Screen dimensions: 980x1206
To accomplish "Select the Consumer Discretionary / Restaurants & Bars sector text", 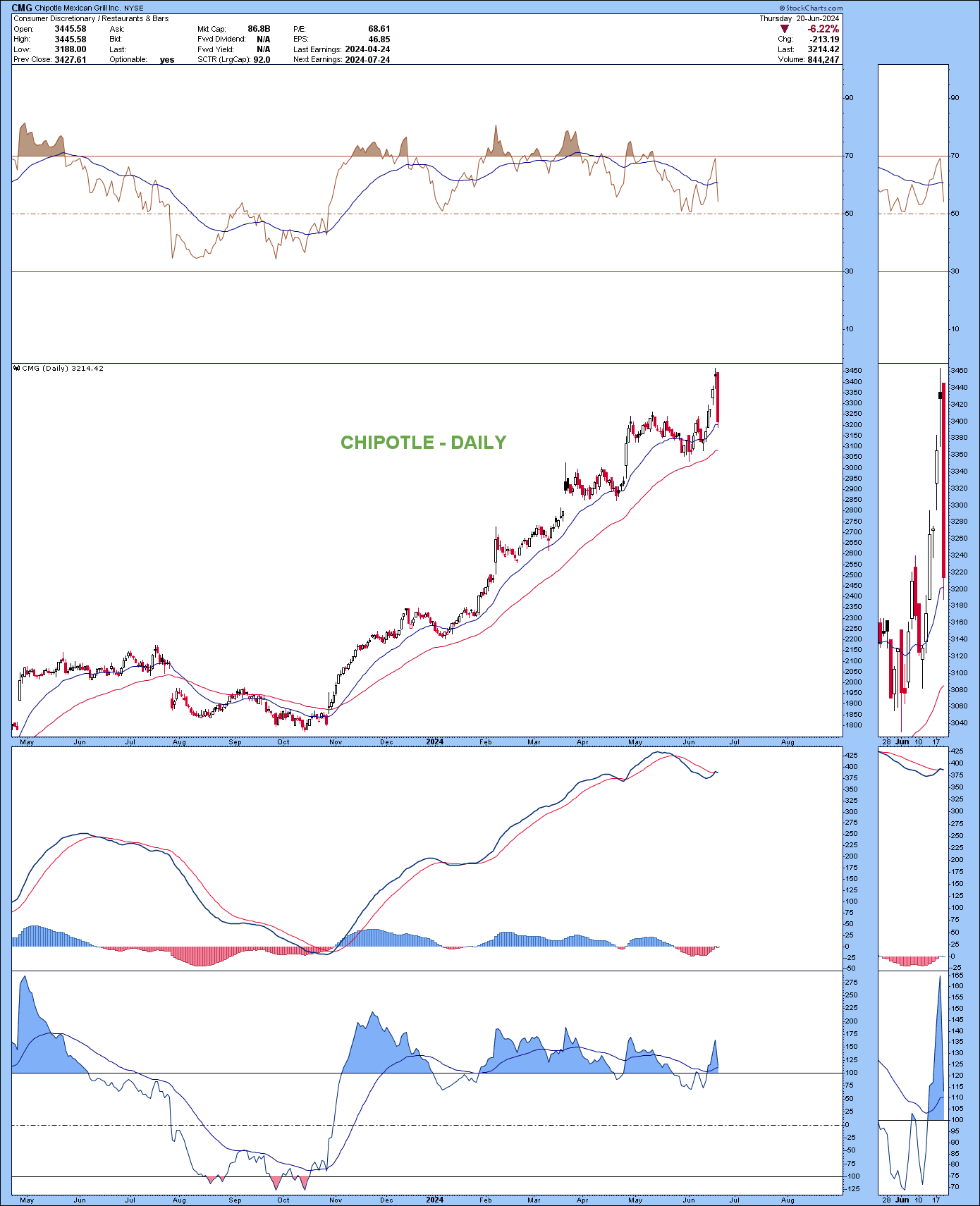I will (x=91, y=18).
